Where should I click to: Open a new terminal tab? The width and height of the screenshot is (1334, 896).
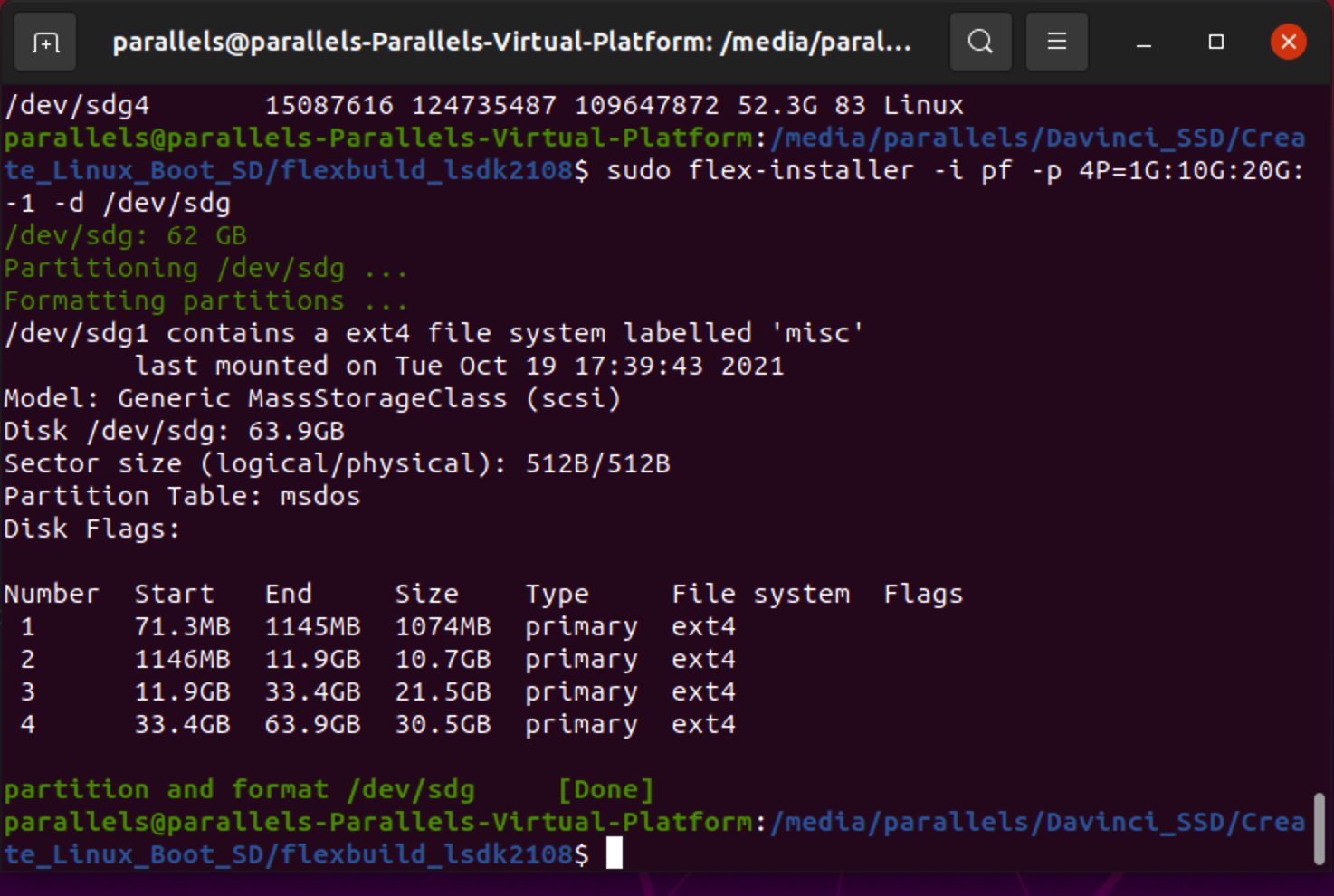[45, 42]
